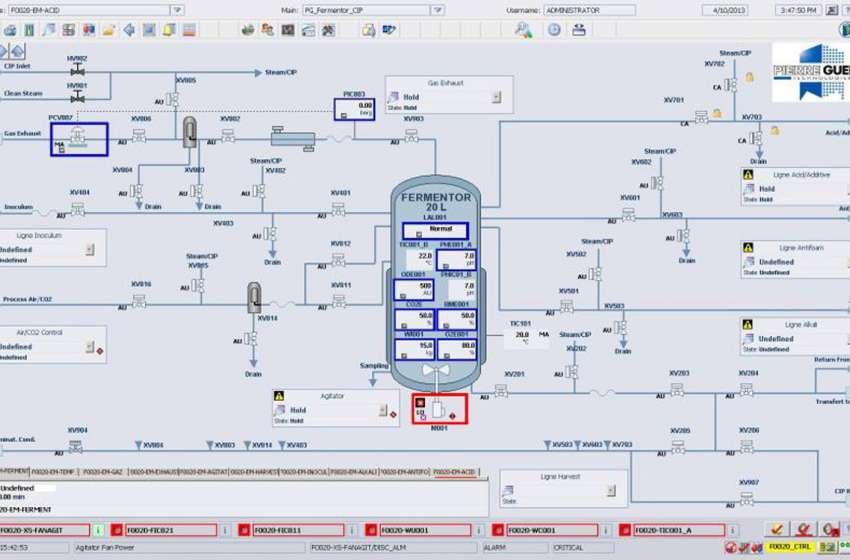Select the F0020-EM-ACID tab

tap(454, 471)
